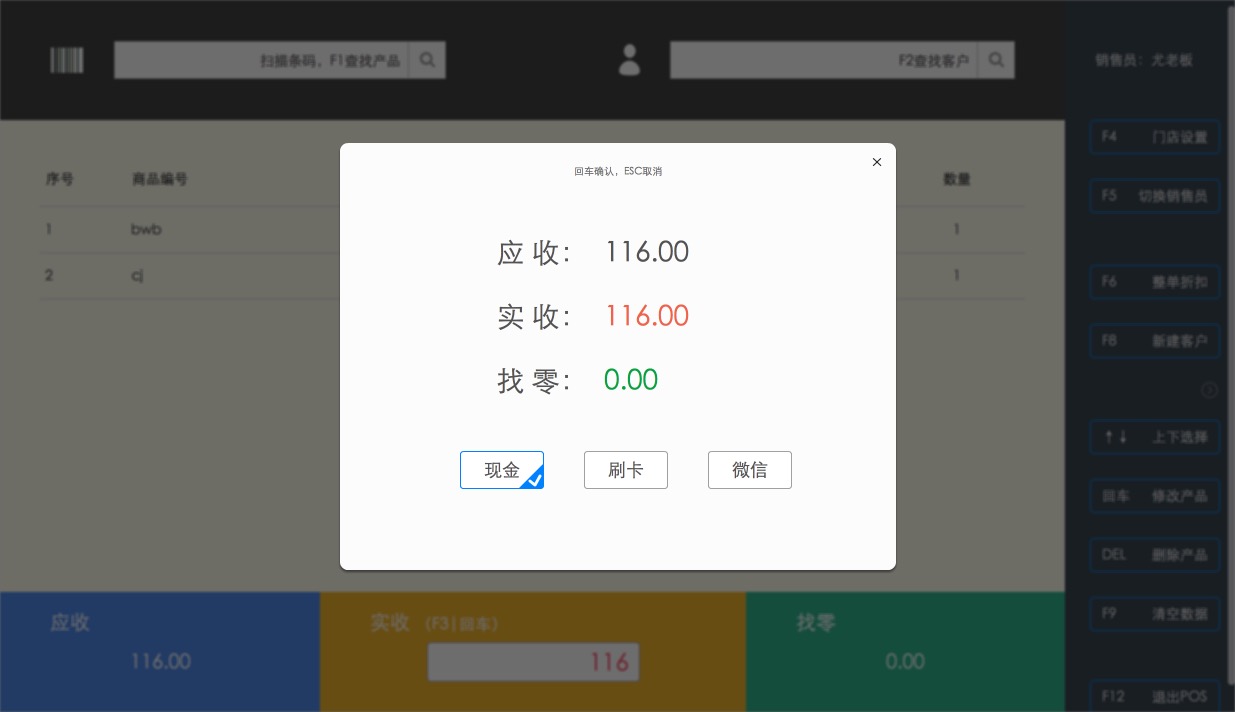Click F9 清空数据 clear data button
The image size is (1235, 712).
click(1155, 614)
